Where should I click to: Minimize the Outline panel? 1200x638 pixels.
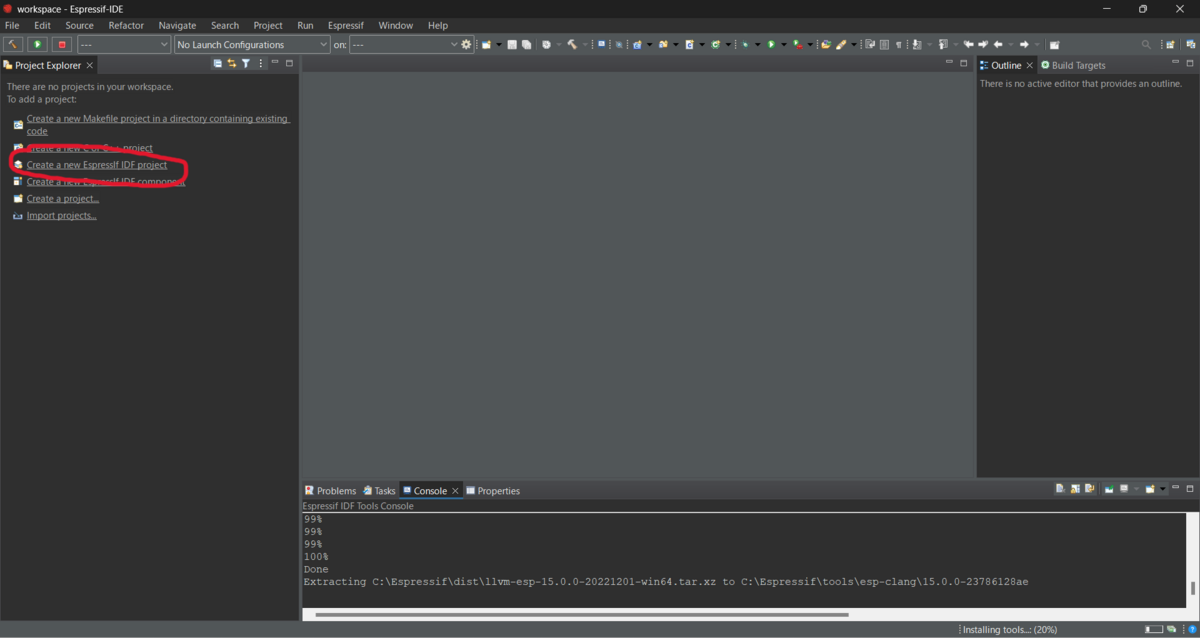point(1176,63)
